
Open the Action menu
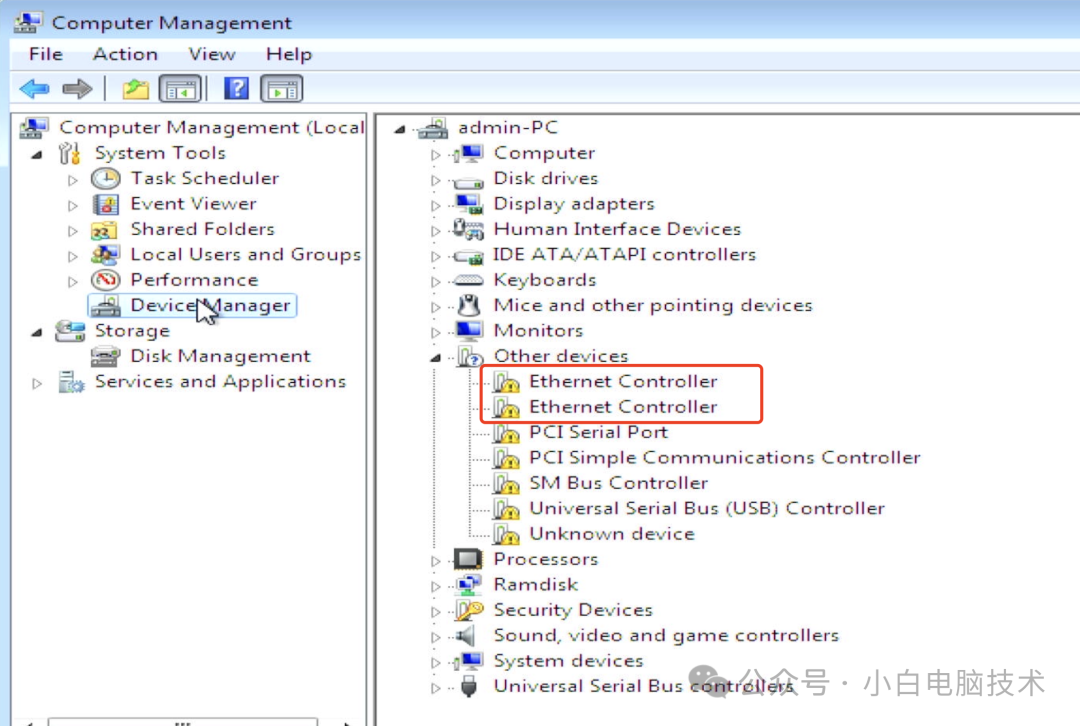coord(125,54)
